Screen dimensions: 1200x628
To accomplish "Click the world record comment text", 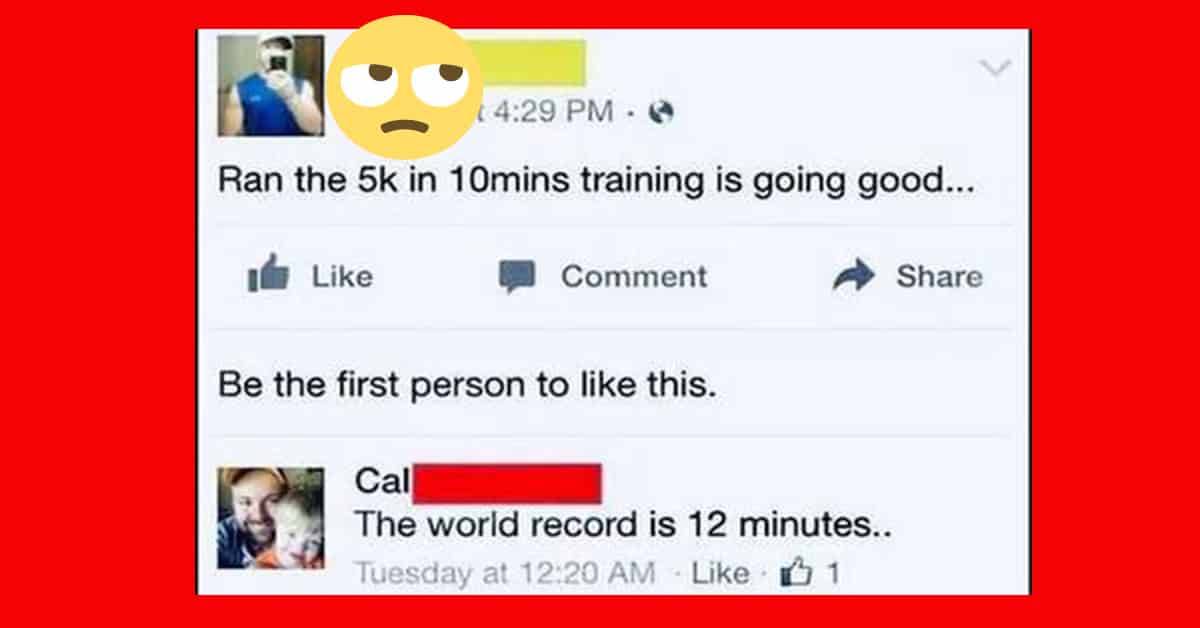I will click(622, 526).
